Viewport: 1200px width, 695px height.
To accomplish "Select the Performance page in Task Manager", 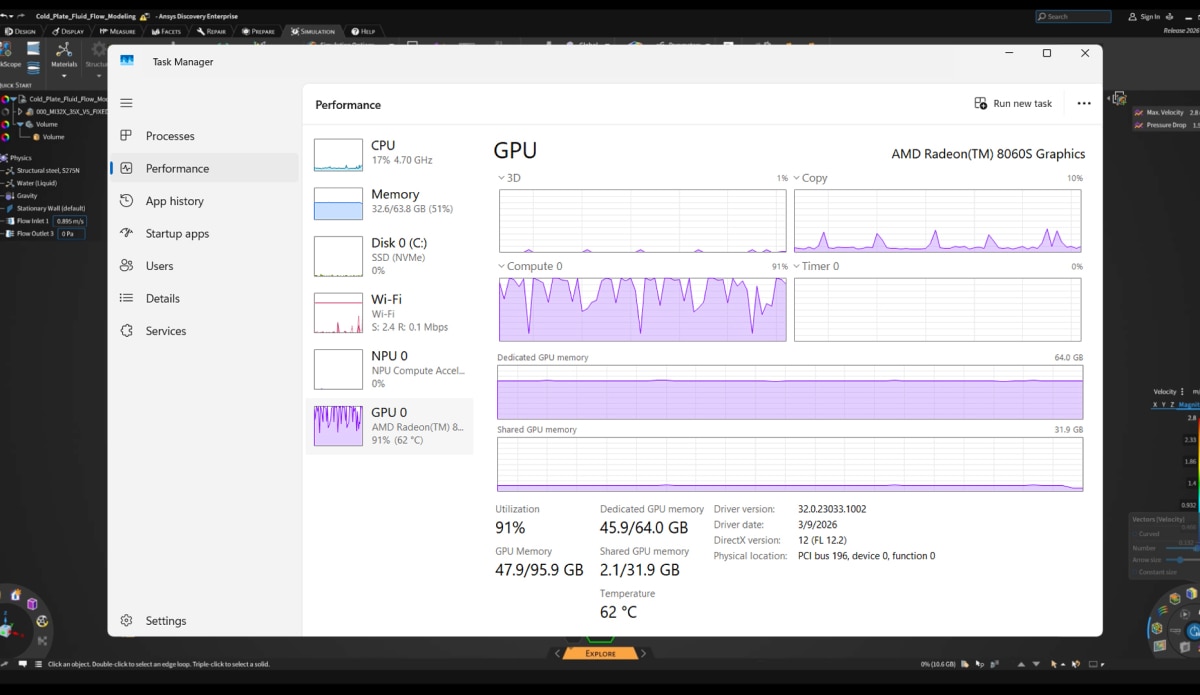I will tap(204, 168).
